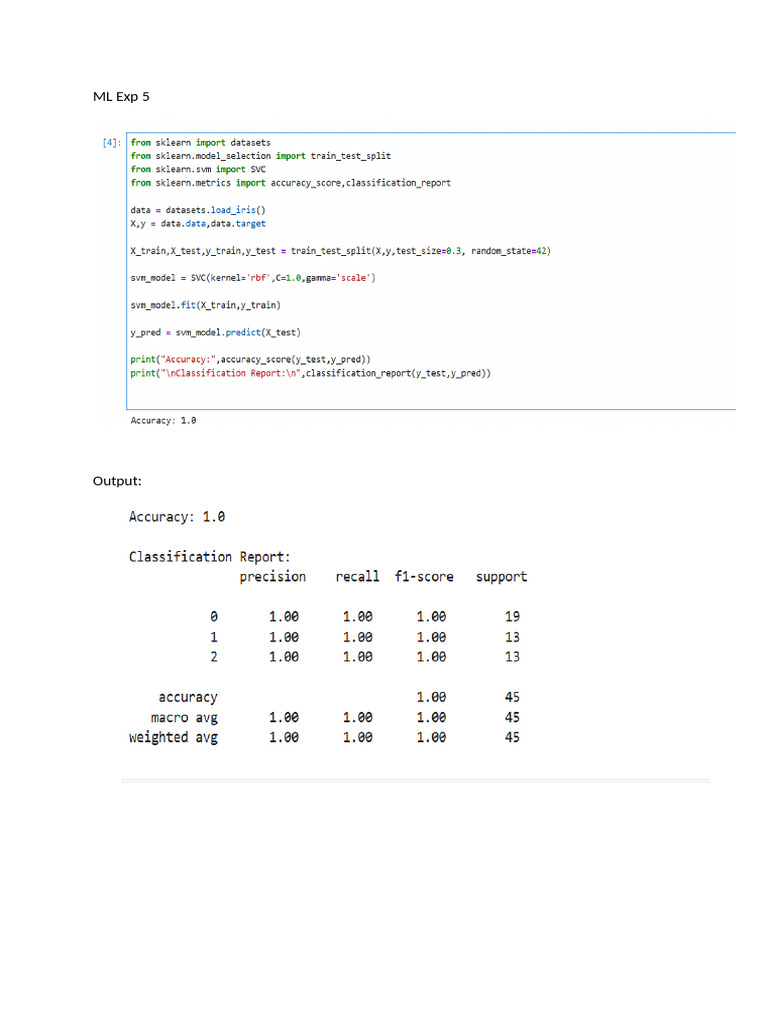Click support value 19 for class 0
The height and width of the screenshot is (1024, 768).
pyautogui.click(x=512, y=616)
